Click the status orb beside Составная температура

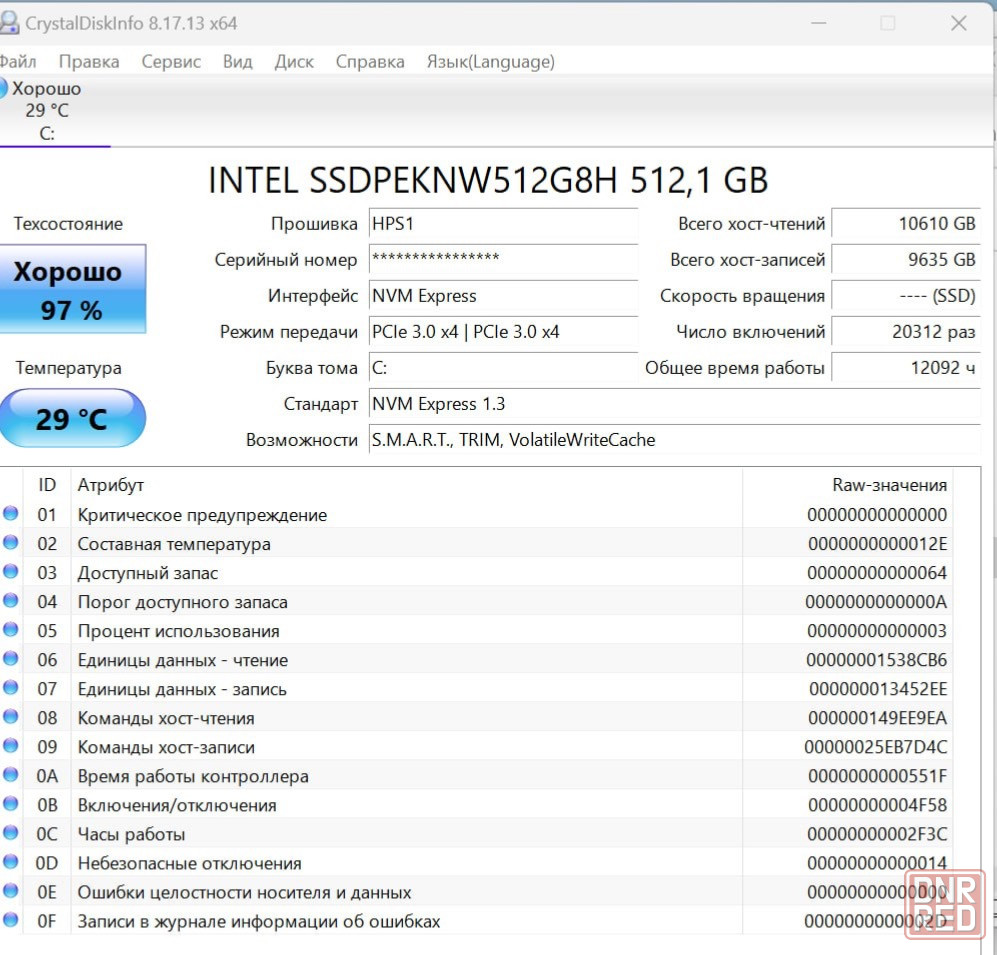coord(11,543)
